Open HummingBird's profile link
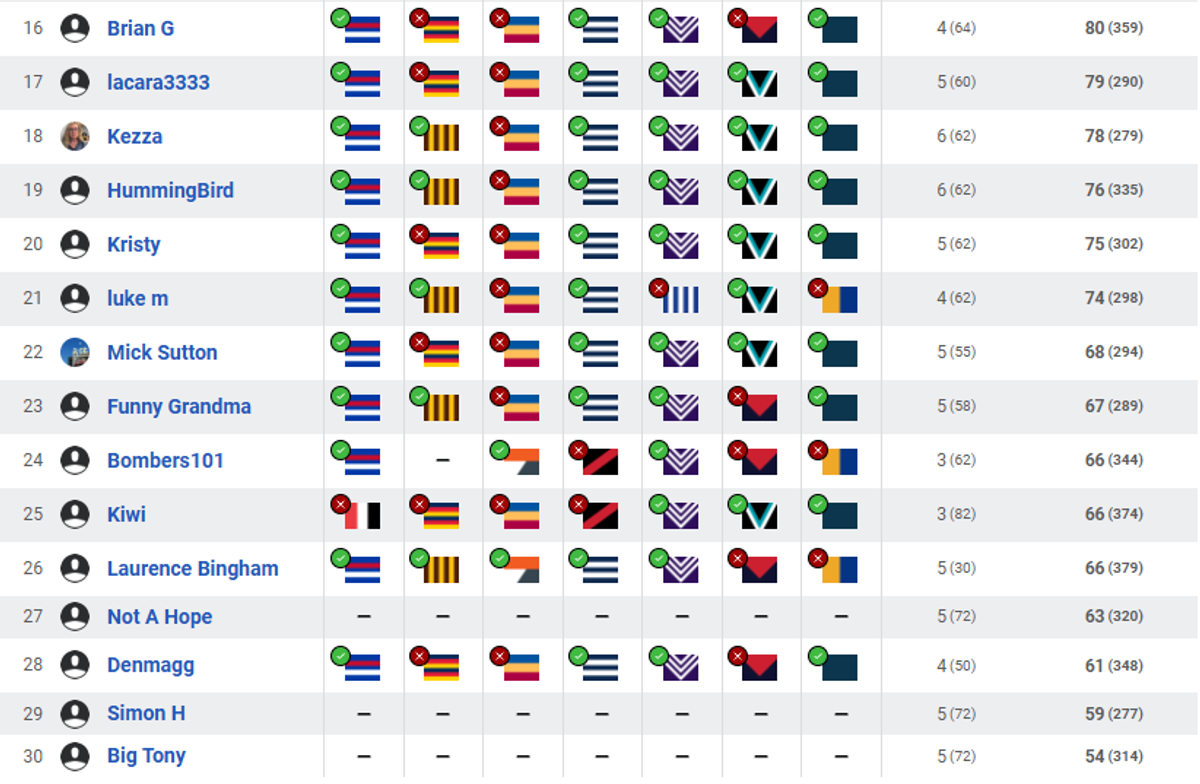This screenshot has width=1200, height=784. (x=170, y=190)
